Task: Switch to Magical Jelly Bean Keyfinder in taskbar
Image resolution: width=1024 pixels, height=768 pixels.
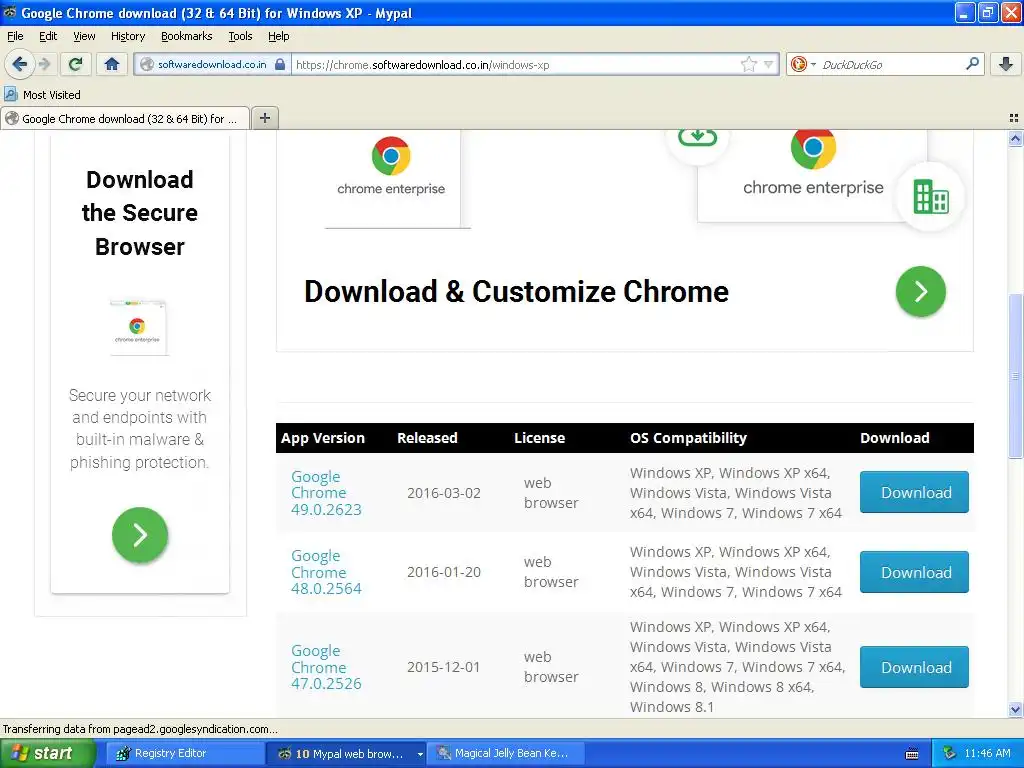Action: click(504, 753)
